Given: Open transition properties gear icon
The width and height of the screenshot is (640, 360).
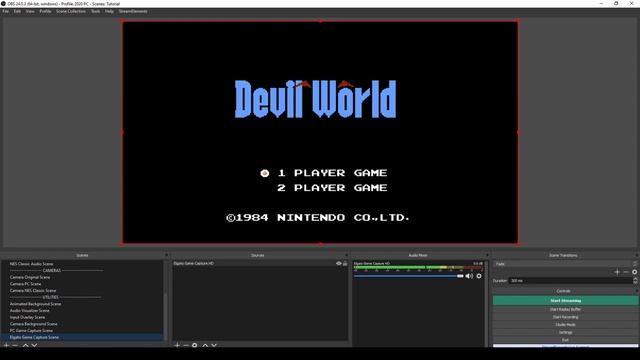Looking at the screenshot, I should point(635,272).
